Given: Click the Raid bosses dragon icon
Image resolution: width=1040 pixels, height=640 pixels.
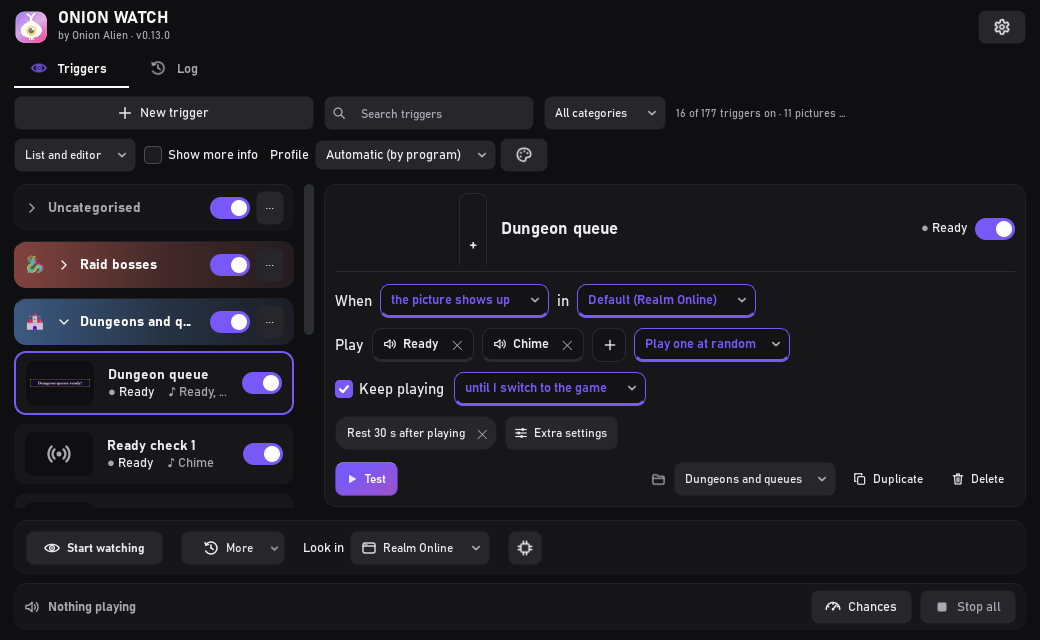Looking at the screenshot, I should point(34,265).
